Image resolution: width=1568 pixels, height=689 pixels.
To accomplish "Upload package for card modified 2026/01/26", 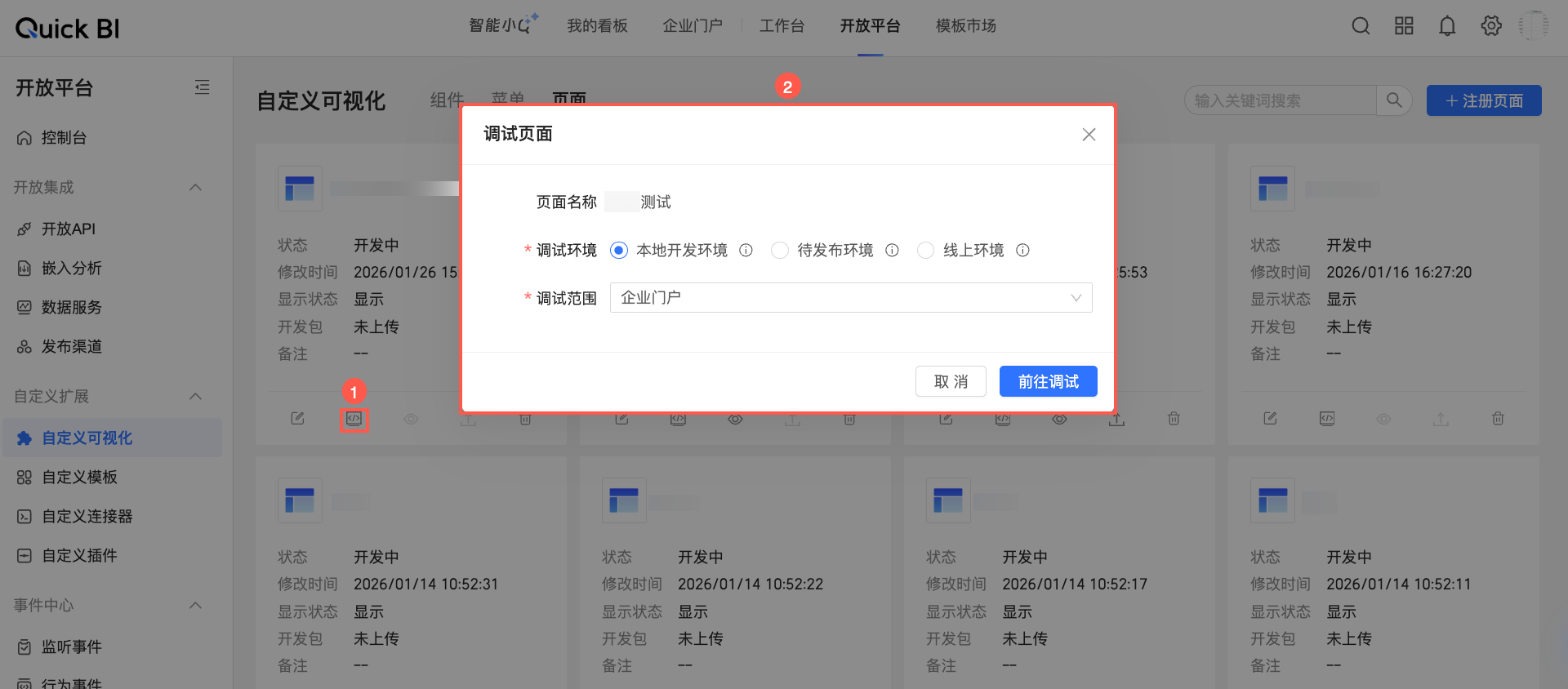I will tap(468, 420).
